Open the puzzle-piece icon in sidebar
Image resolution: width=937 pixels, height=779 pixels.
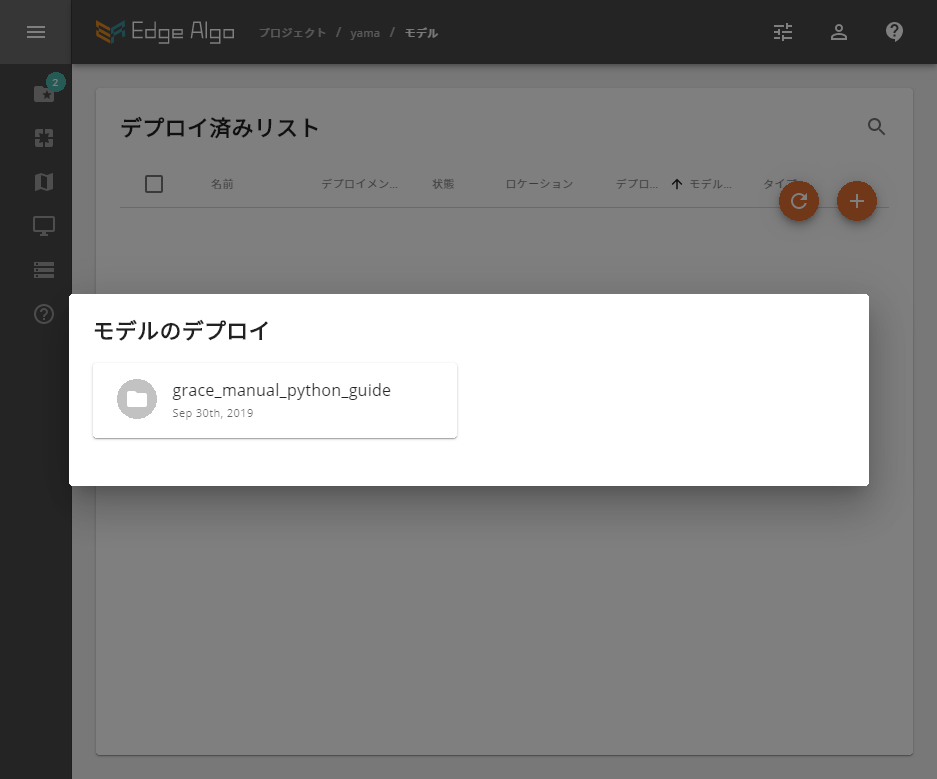point(44,138)
